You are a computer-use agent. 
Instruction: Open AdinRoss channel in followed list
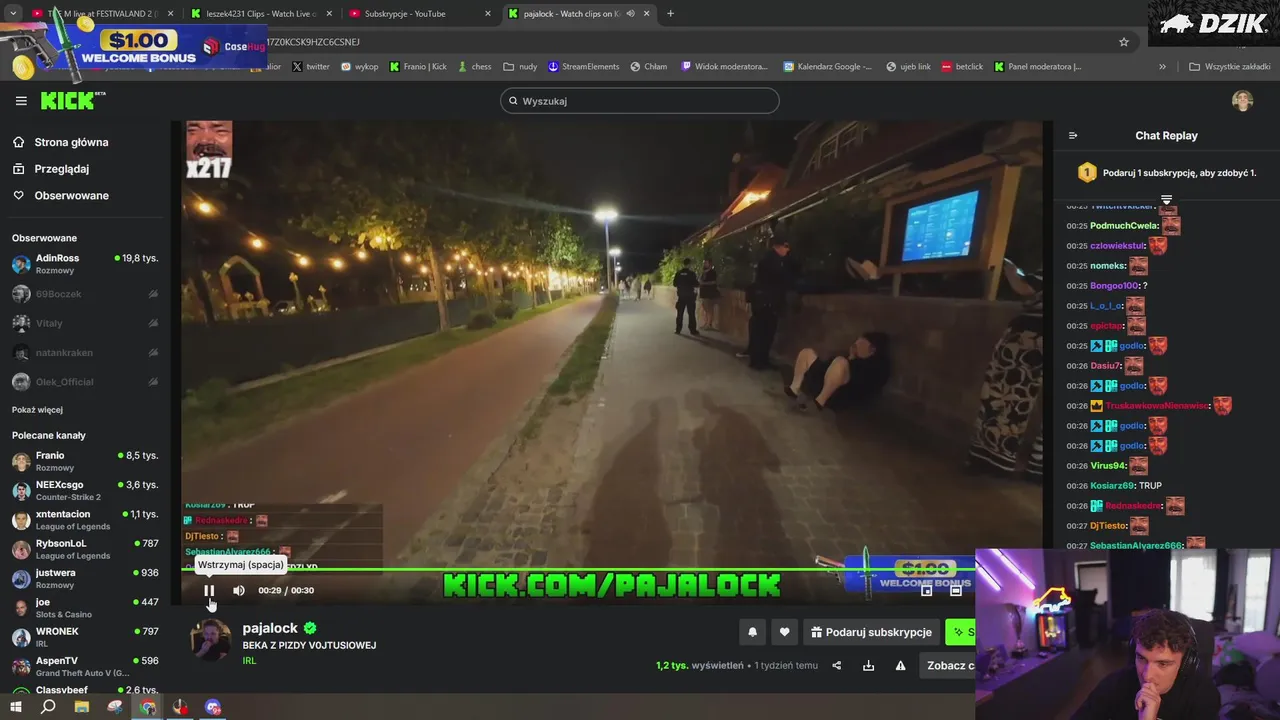[85, 264]
